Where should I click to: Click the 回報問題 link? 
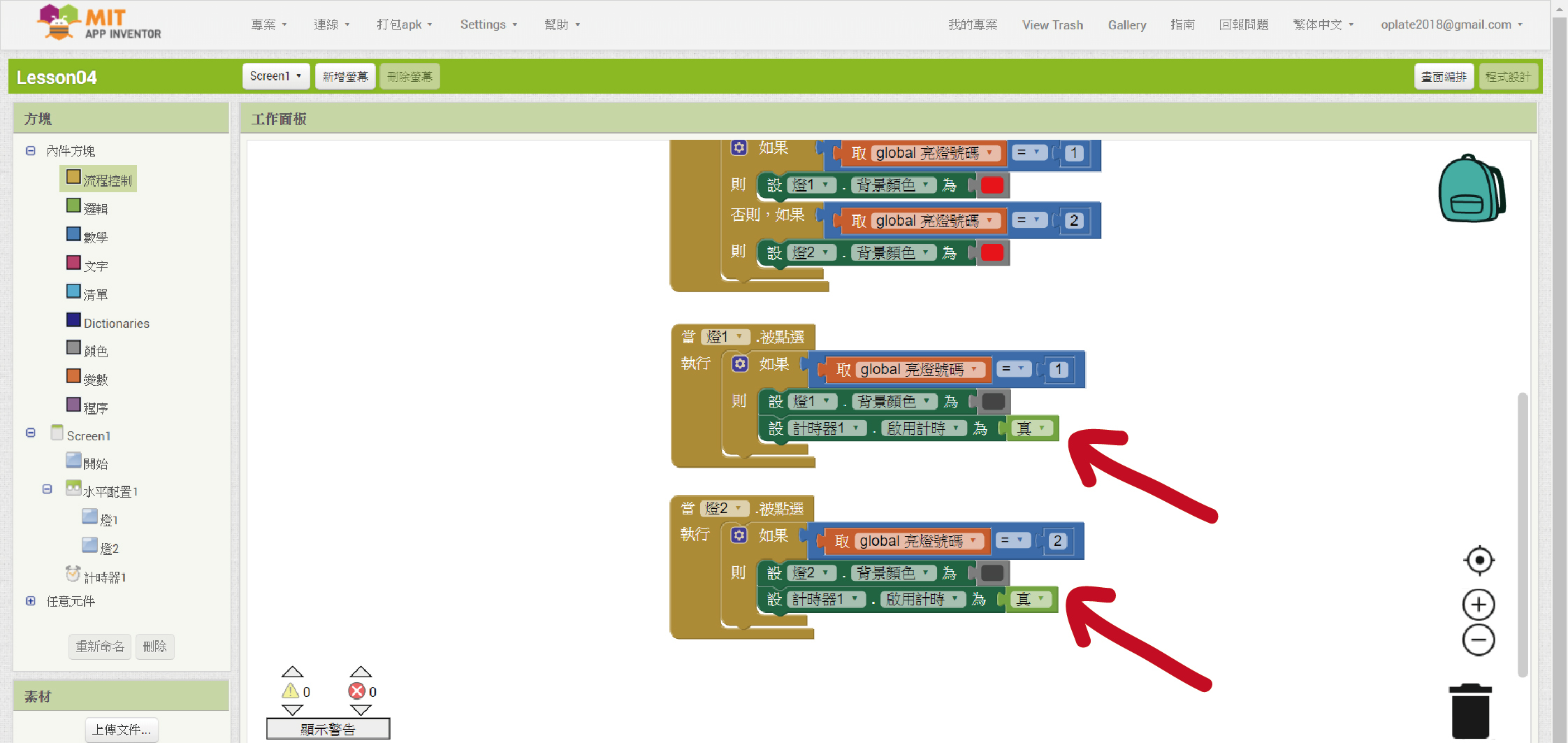coord(1244,24)
